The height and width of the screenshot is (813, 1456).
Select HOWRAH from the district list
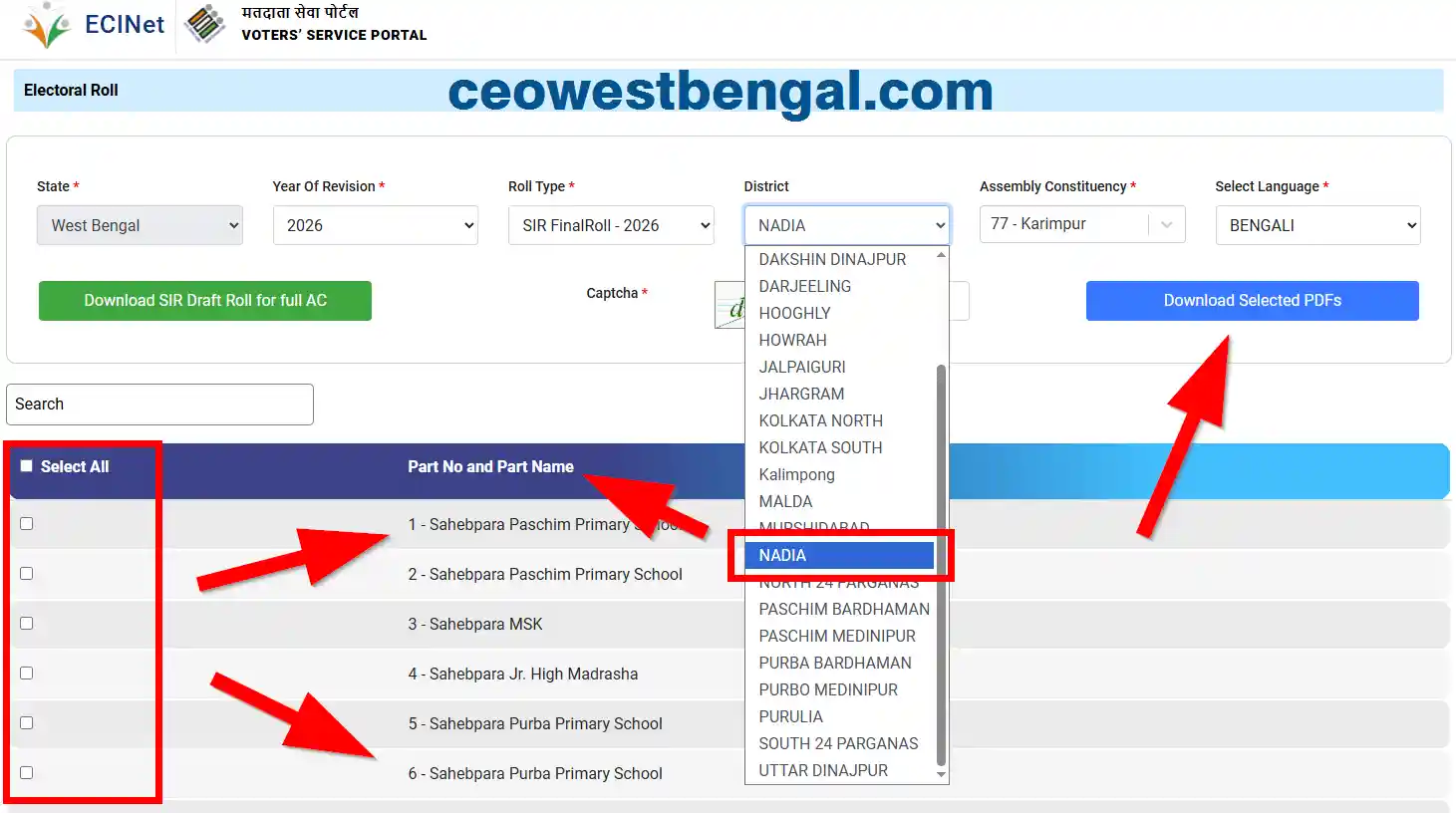click(792, 341)
